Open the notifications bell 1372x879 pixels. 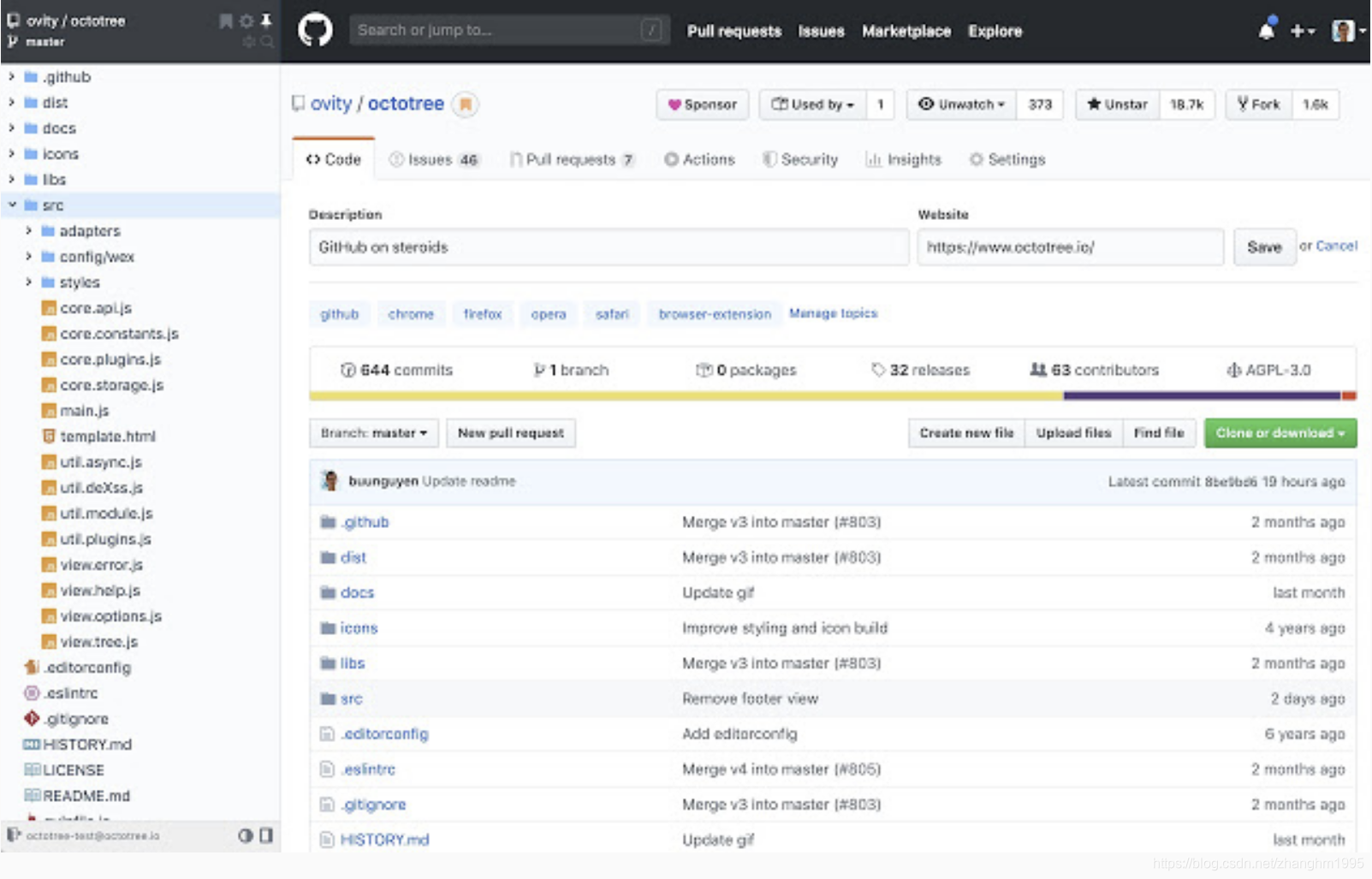(1266, 31)
